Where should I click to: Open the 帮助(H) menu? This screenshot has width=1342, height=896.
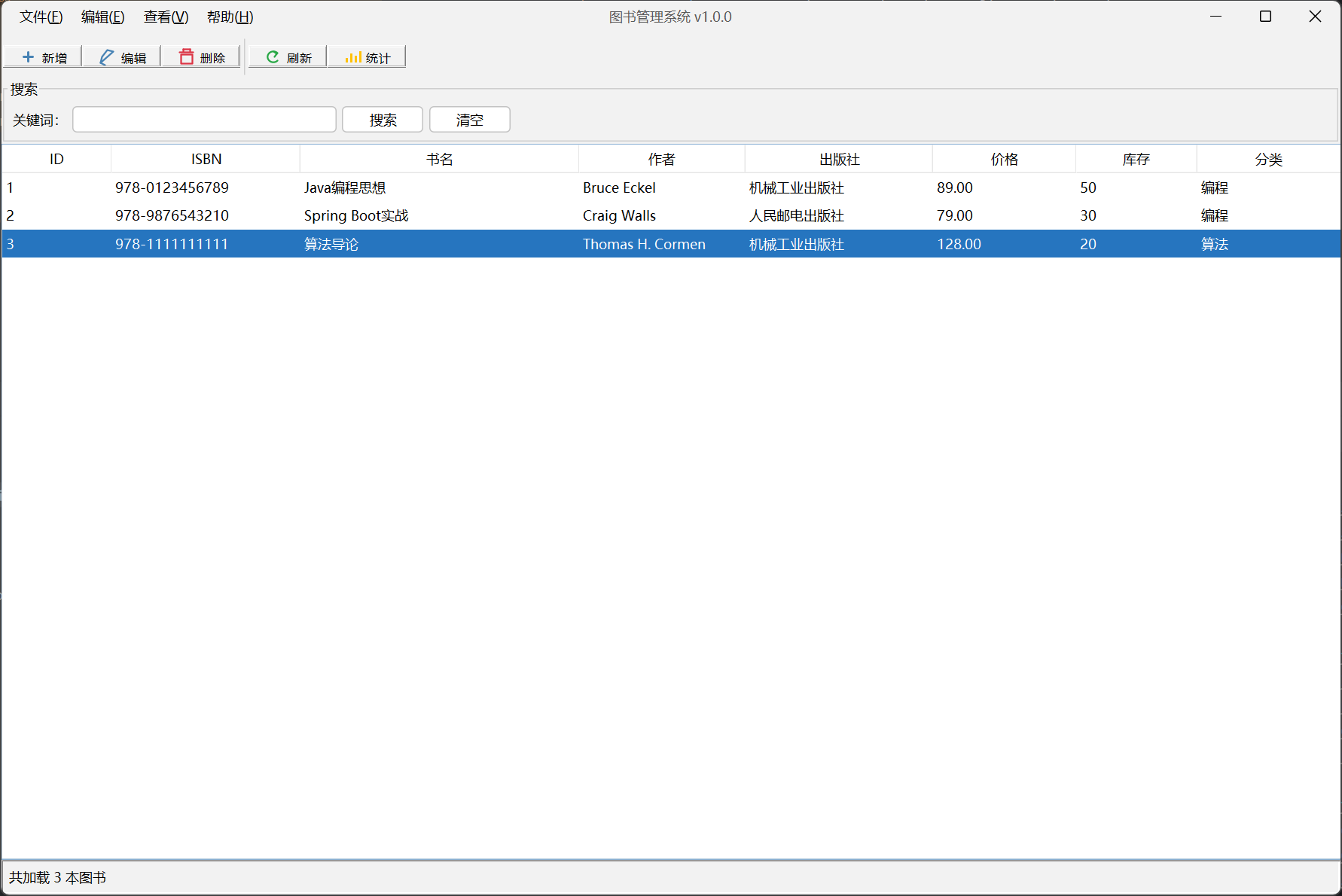(230, 17)
